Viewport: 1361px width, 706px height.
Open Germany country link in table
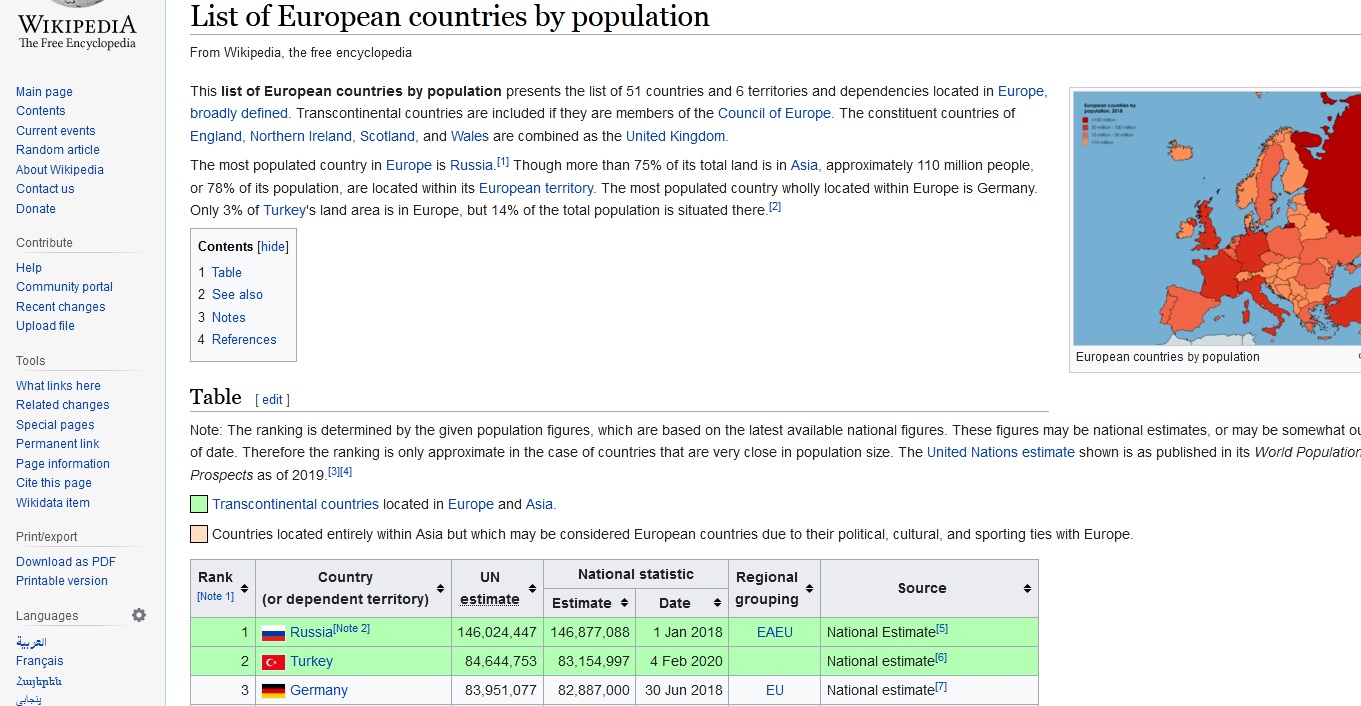click(x=319, y=691)
